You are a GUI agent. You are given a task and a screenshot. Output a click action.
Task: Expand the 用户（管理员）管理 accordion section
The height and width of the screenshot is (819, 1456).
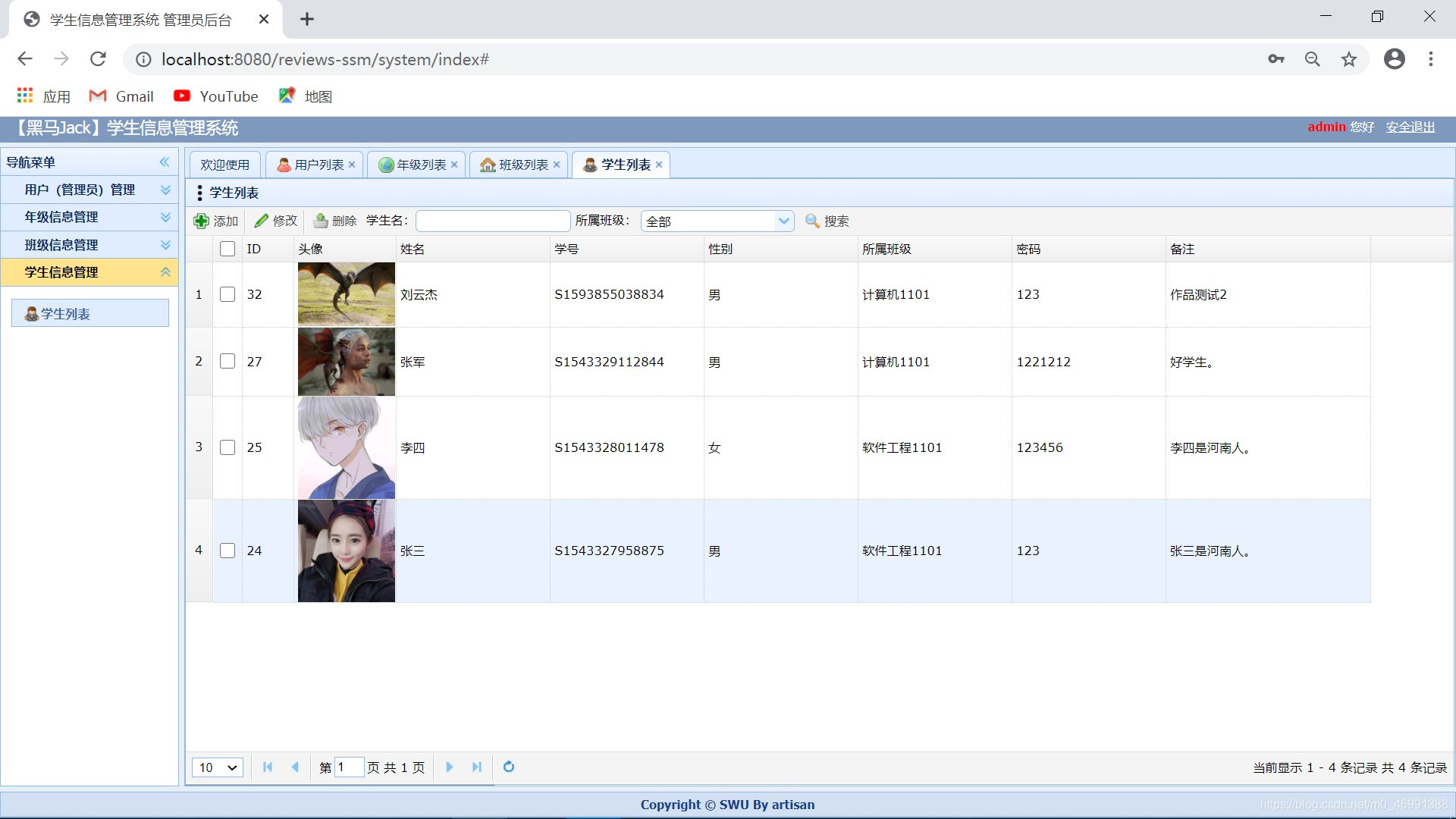[89, 190]
